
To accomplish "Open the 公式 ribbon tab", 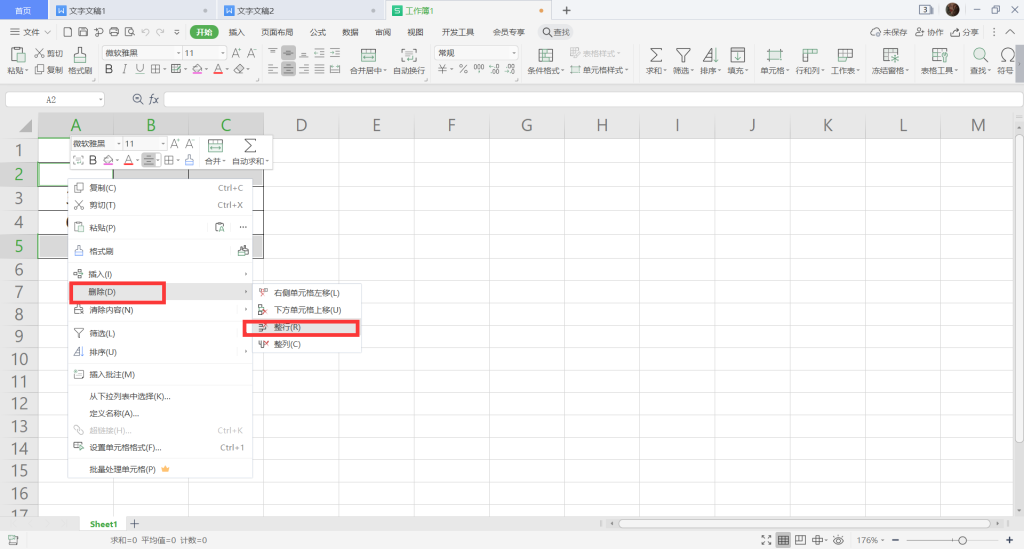I will 317,32.
